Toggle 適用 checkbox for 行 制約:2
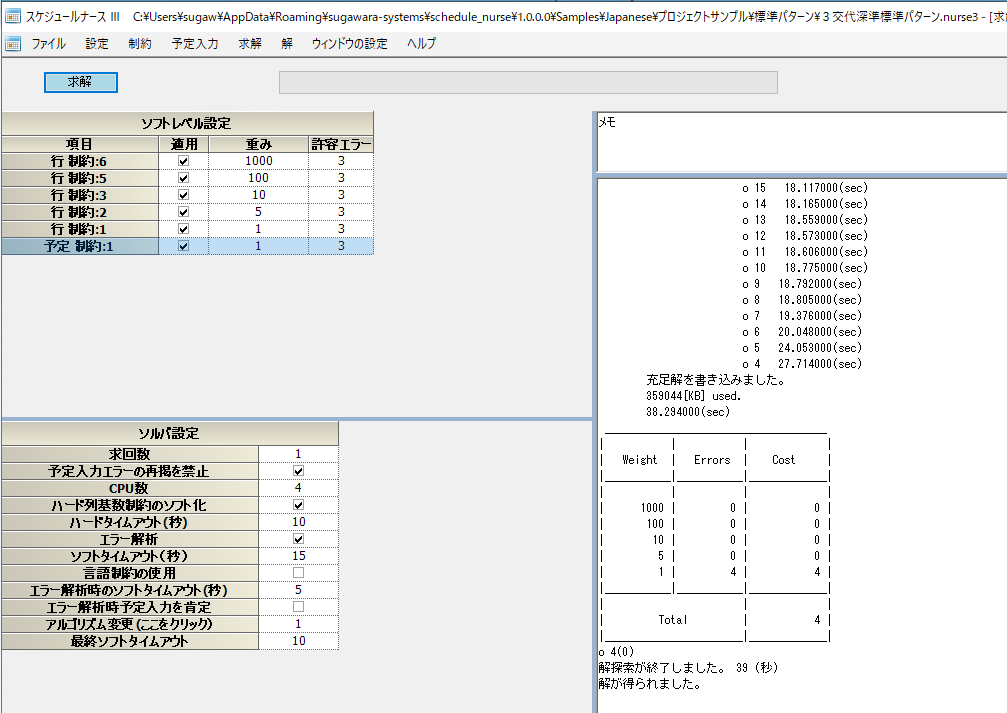This screenshot has height=713, width=1007. (x=184, y=212)
